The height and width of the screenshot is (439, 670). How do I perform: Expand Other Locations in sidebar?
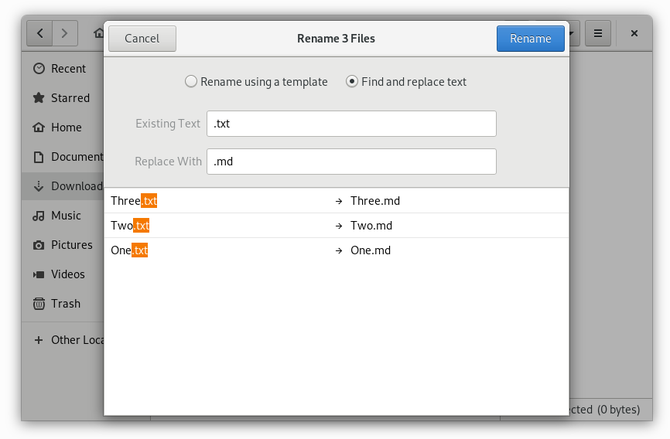tap(39, 340)
